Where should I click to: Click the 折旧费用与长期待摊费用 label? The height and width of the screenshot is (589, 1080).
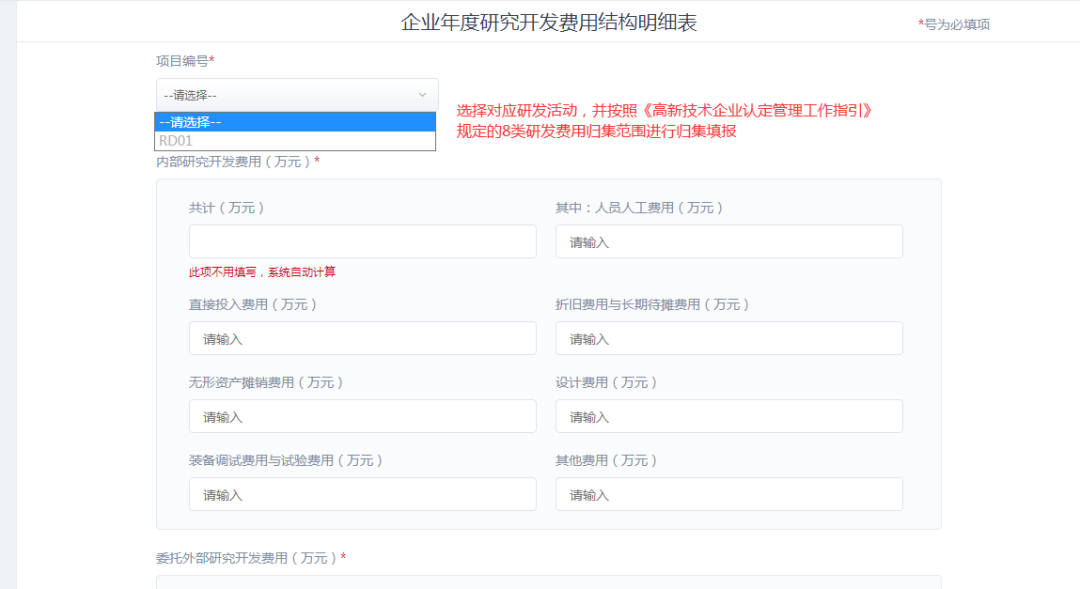[652, 304]
